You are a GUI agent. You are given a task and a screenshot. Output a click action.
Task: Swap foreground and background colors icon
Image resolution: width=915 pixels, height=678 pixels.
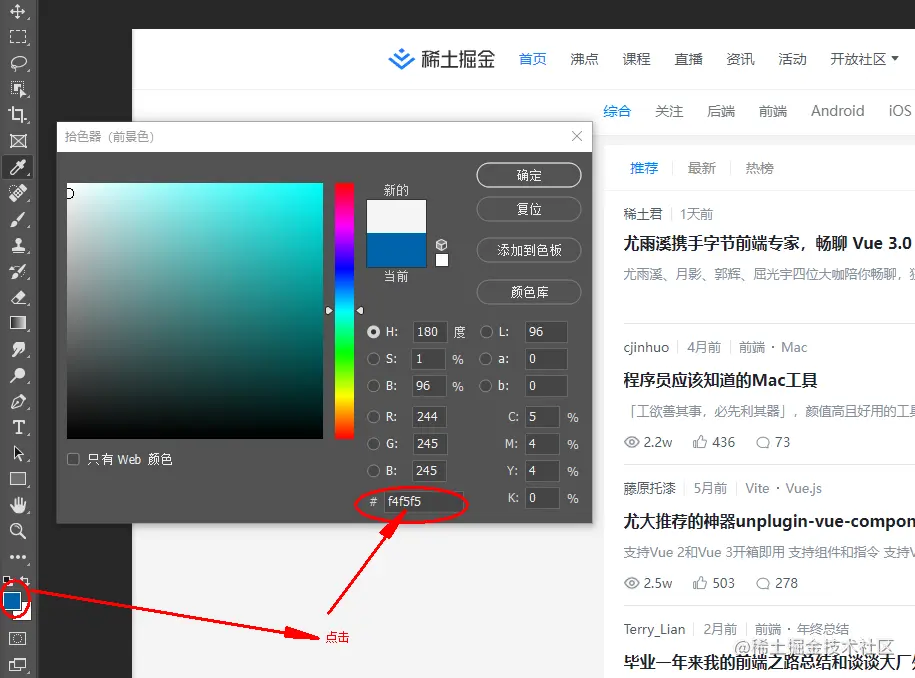point(25,581)
